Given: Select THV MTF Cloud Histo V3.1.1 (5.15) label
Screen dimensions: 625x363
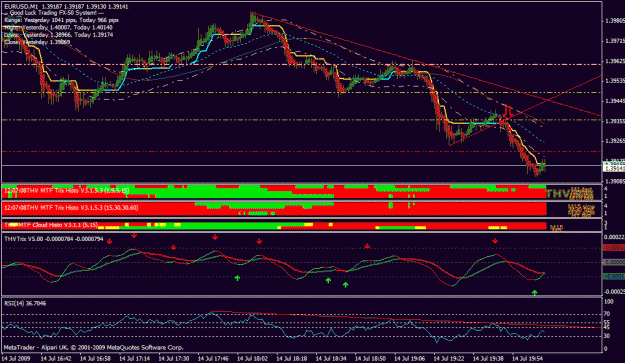Looking at the screenshot, I should [x=51, y=225].
